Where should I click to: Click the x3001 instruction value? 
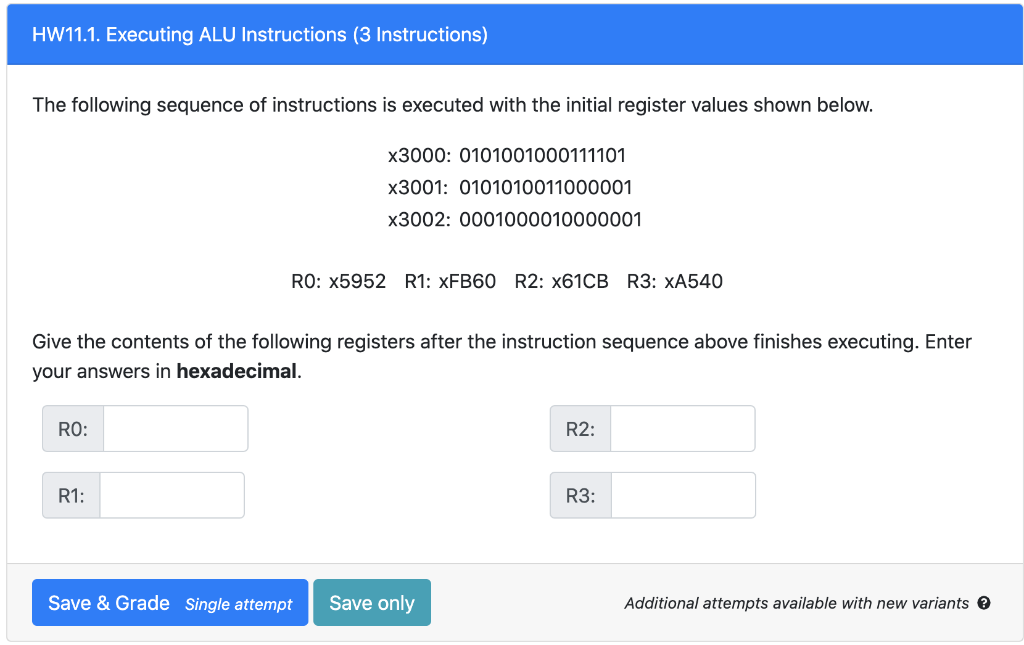click(x=548, y=187)
